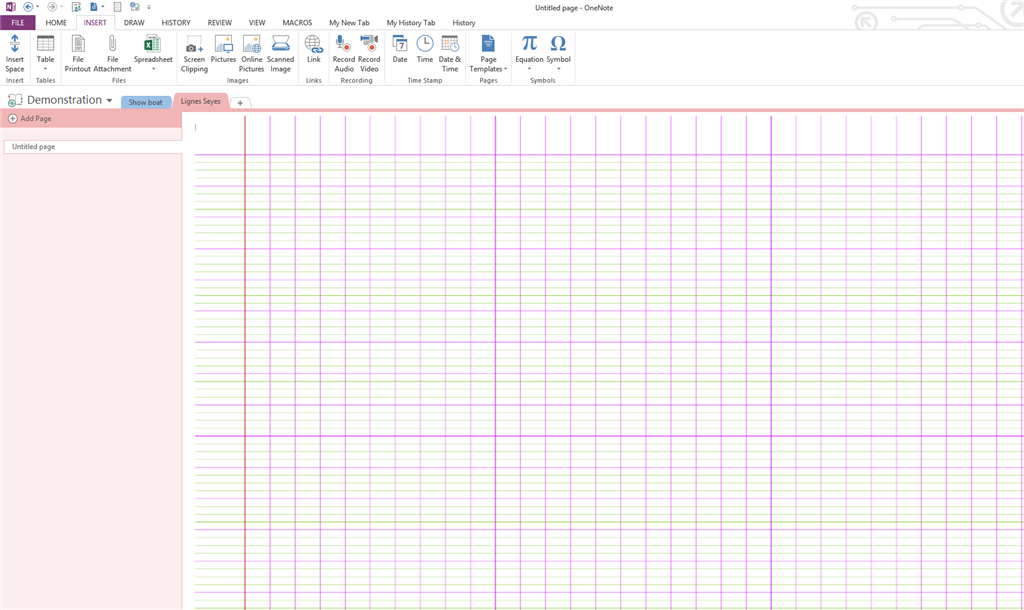Insert a File Printout
Viewport: 1024px width, 610px height.
click(77, 54)
